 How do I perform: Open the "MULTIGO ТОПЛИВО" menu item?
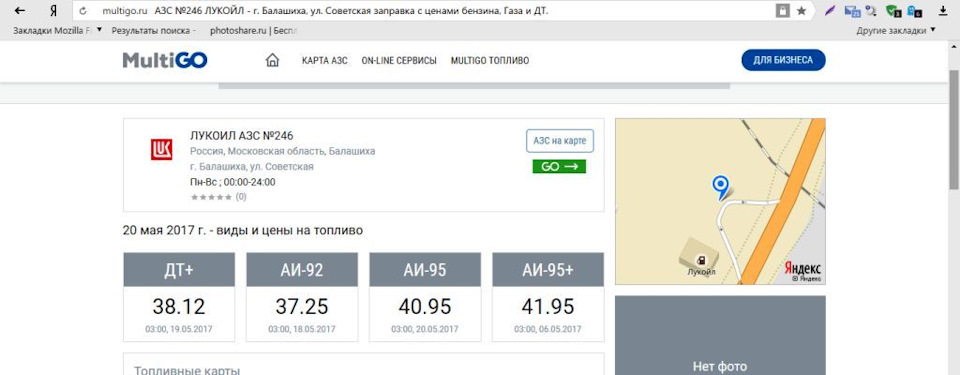pyautogui.click(x=490, y=61)
